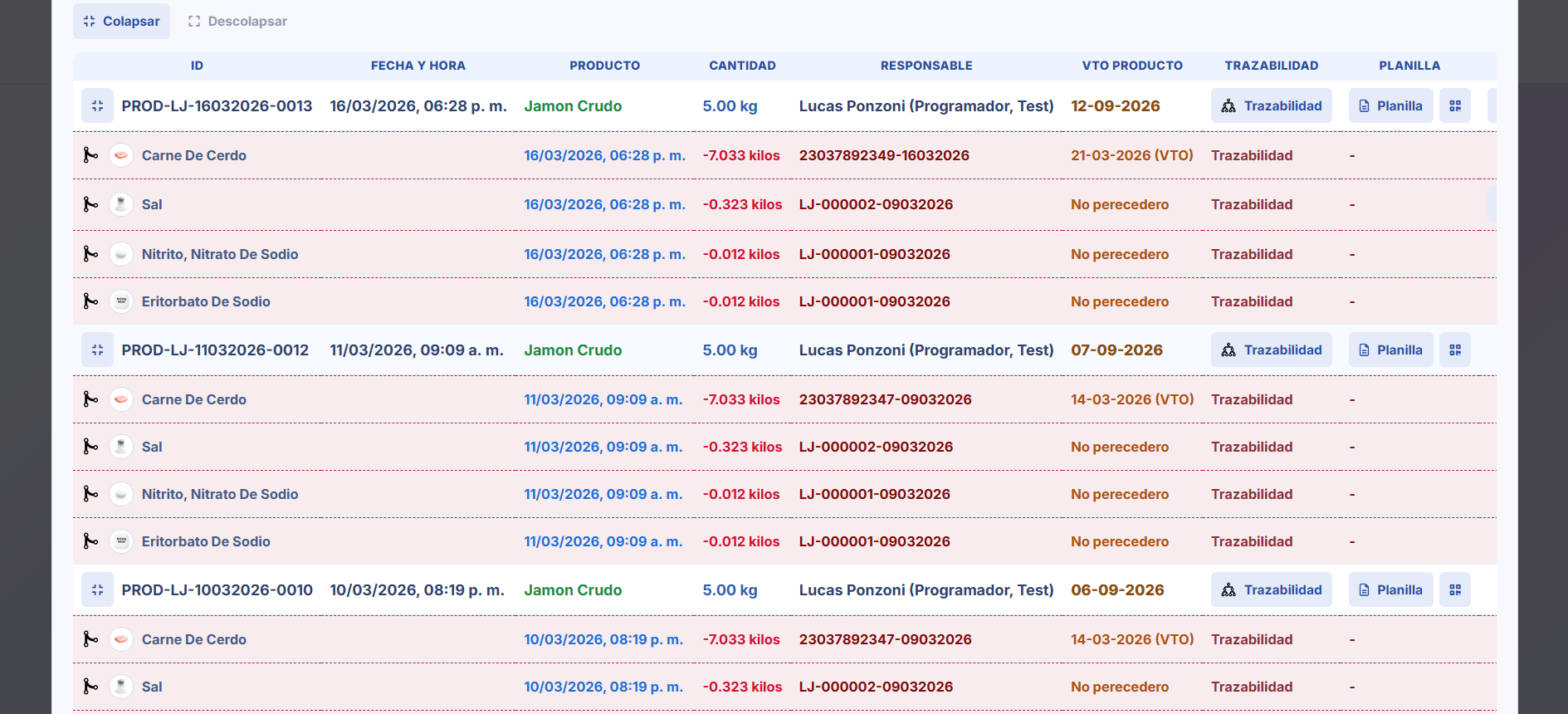Collapse row PROD-LJ-16032026-0013
Viewport: 1568px width, 714px height.
click(x=97, y=106)
